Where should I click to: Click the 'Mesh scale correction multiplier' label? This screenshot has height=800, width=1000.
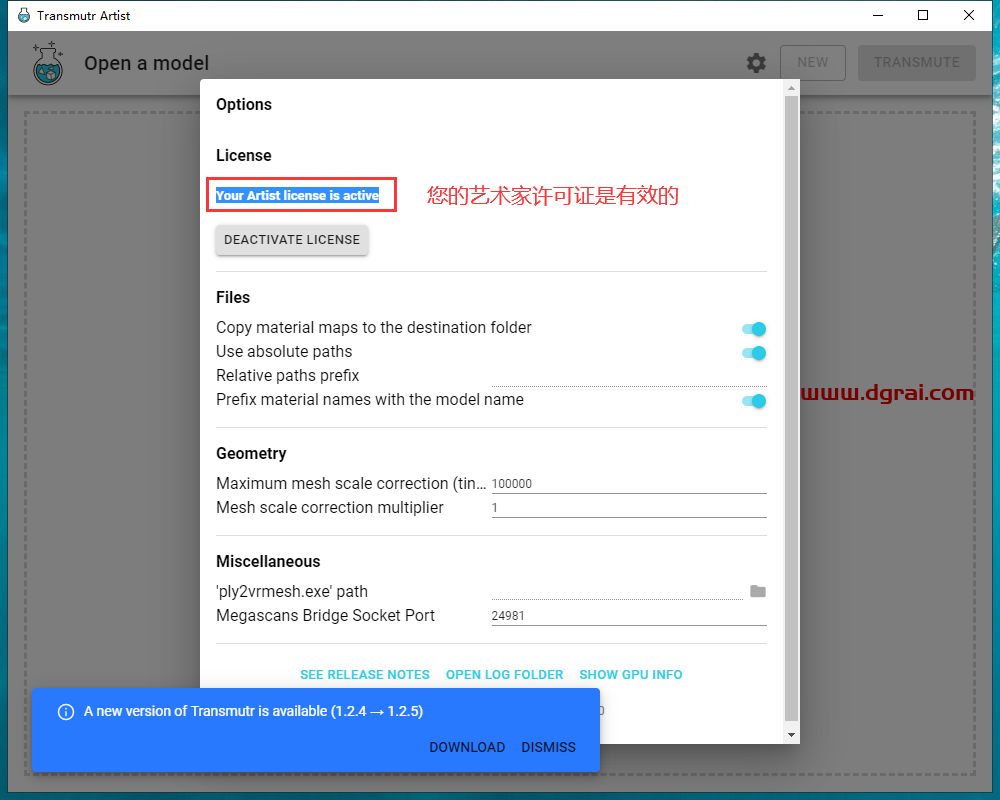click(x=330, y=507)
